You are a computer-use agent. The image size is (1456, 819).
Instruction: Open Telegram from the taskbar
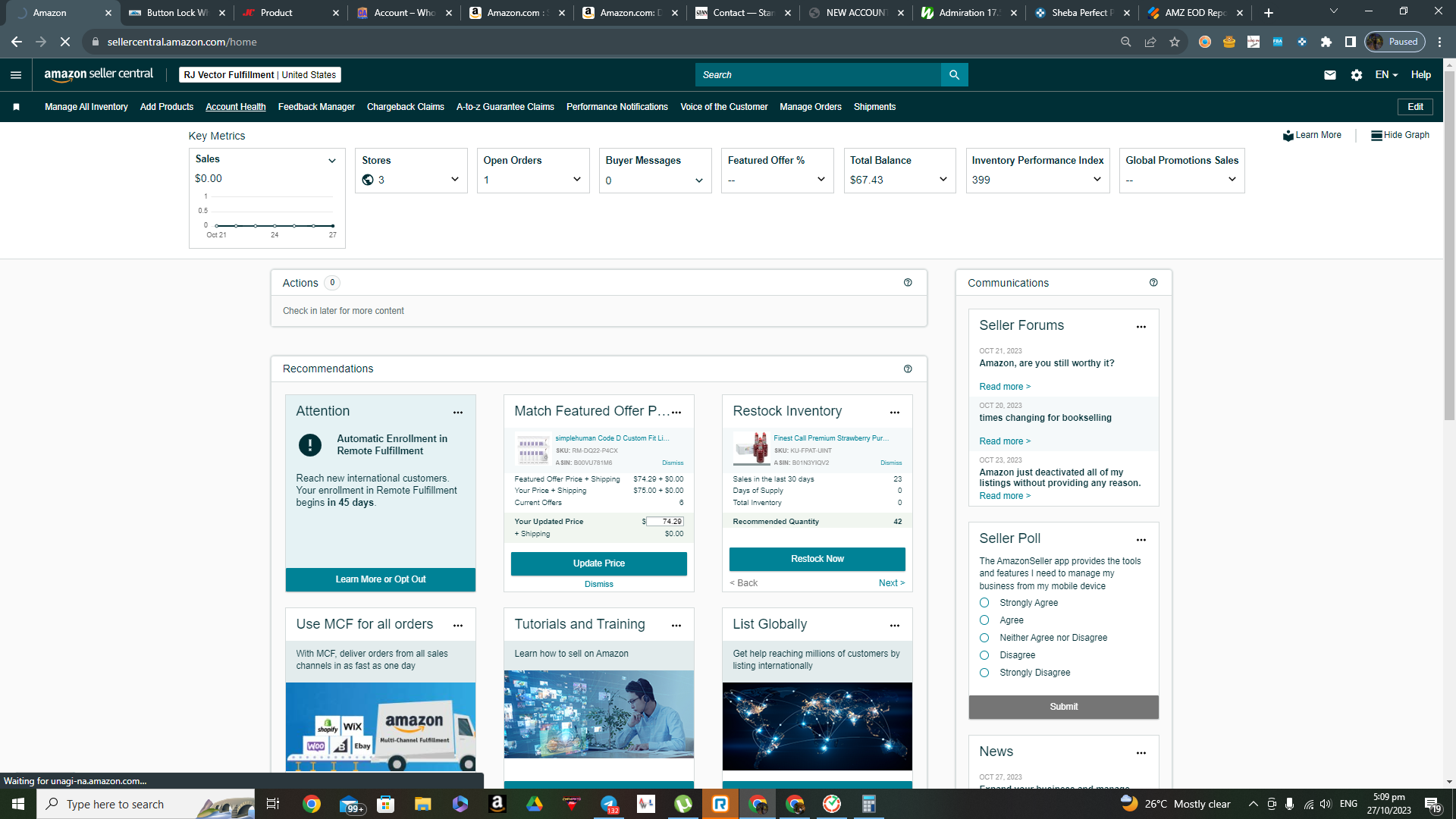coord(609,804)
